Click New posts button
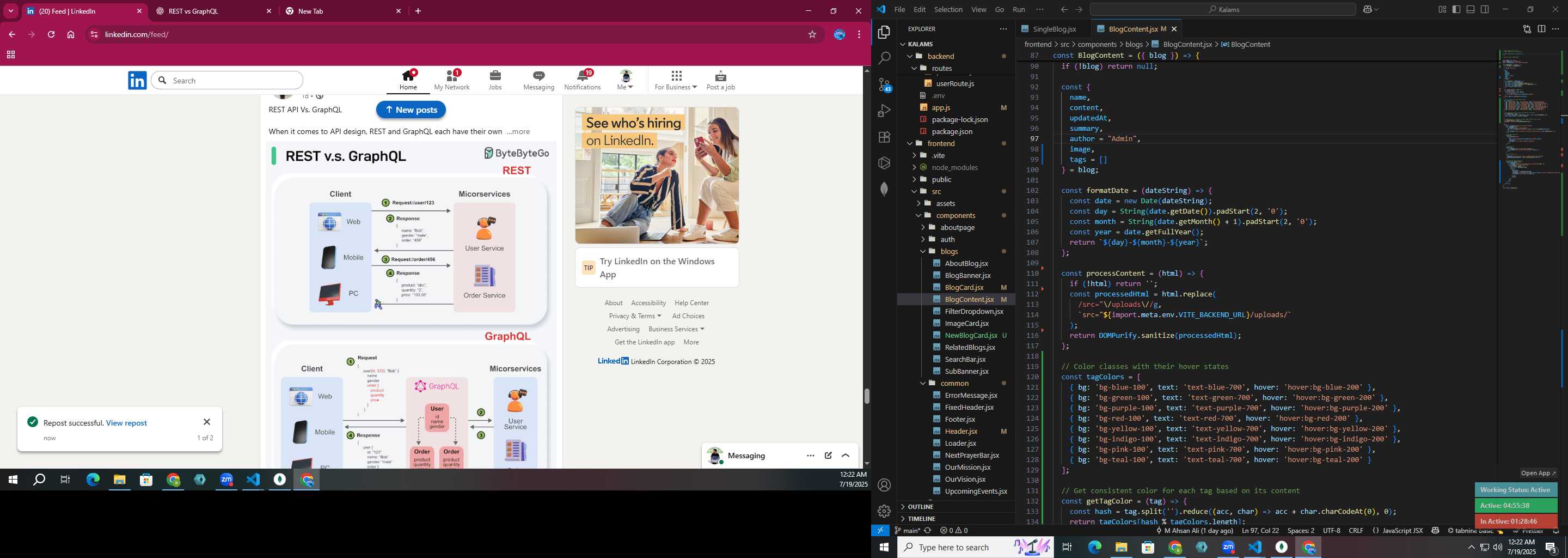This screenshot has height=558, width=1568. (411, 110)
